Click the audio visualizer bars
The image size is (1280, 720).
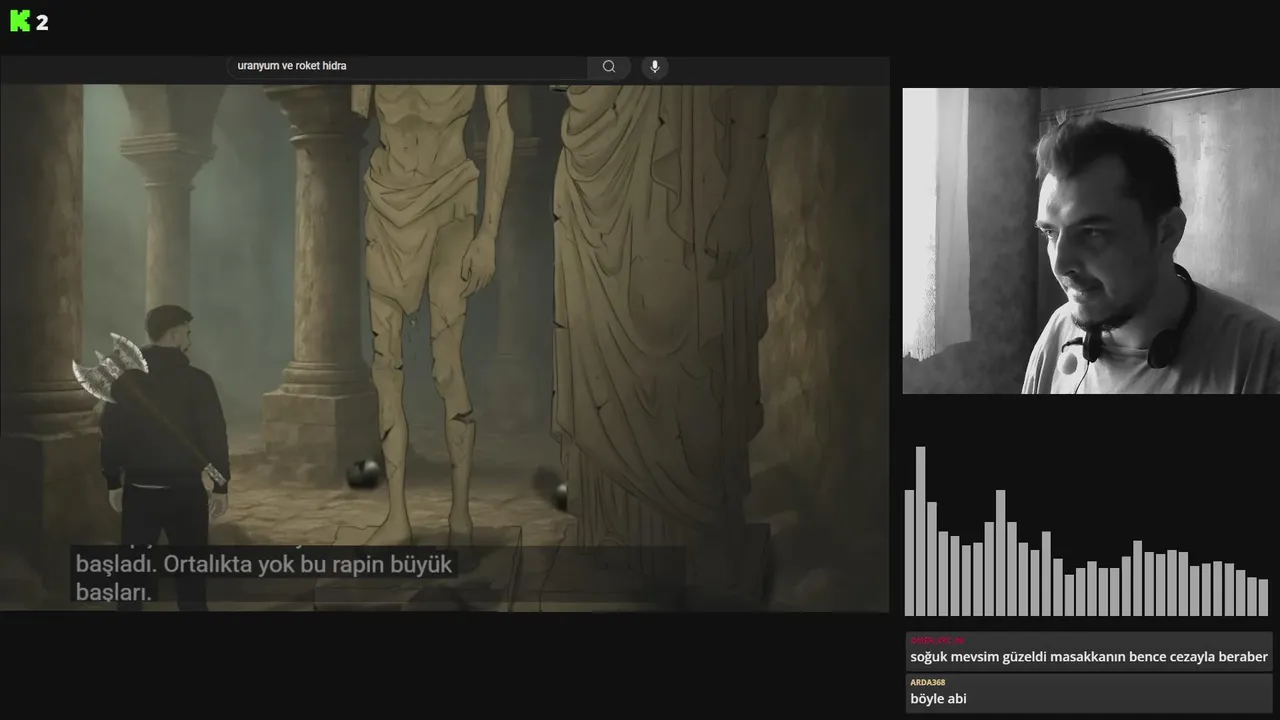click(1086, 531)
